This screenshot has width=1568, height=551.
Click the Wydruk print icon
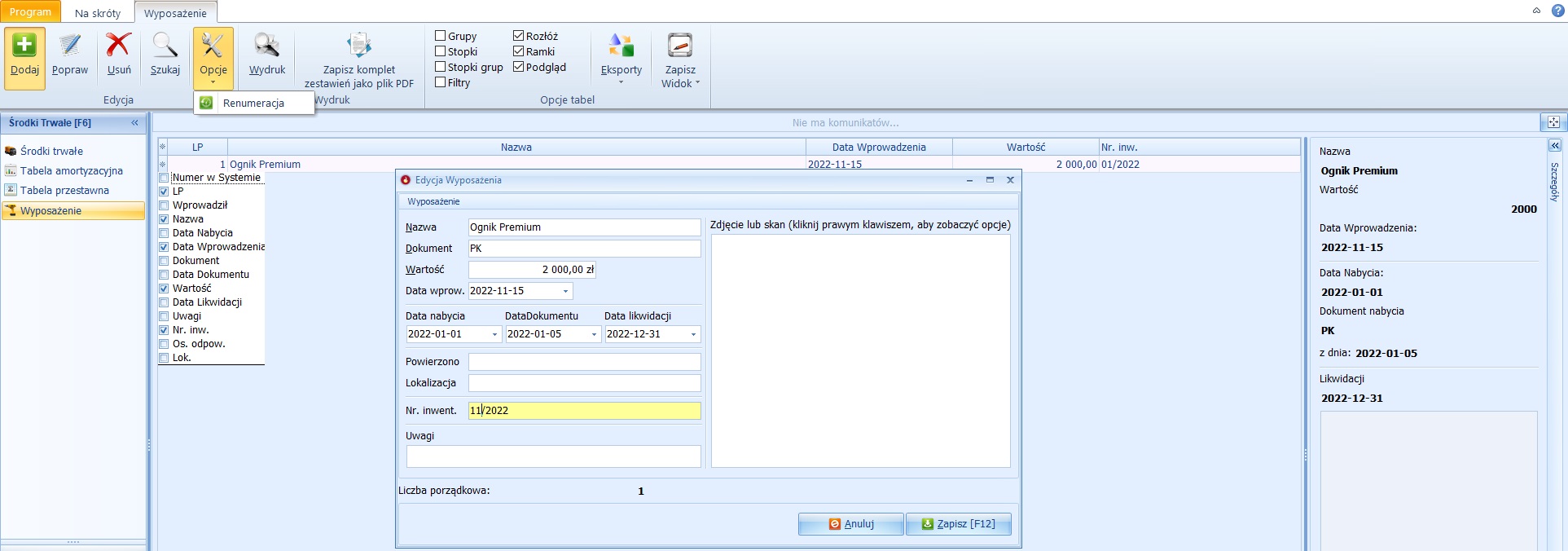(267, 46)
